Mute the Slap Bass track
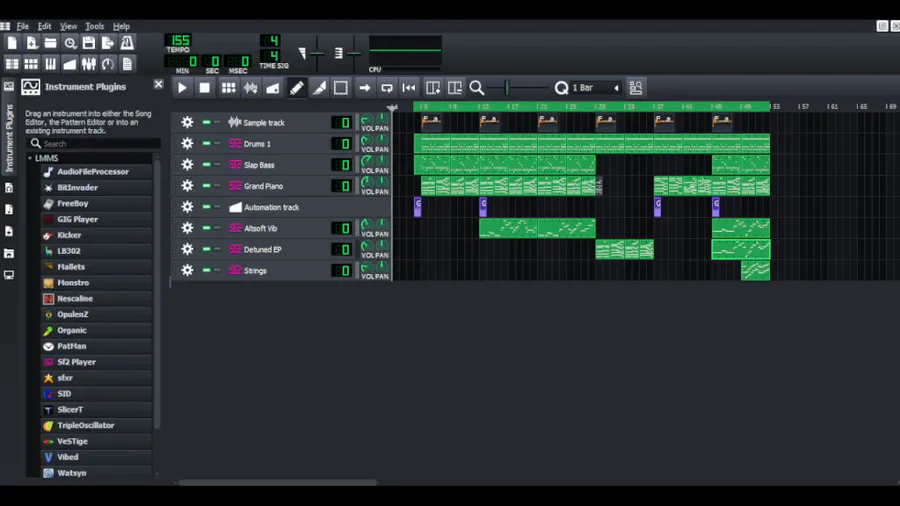 [206, 165]
